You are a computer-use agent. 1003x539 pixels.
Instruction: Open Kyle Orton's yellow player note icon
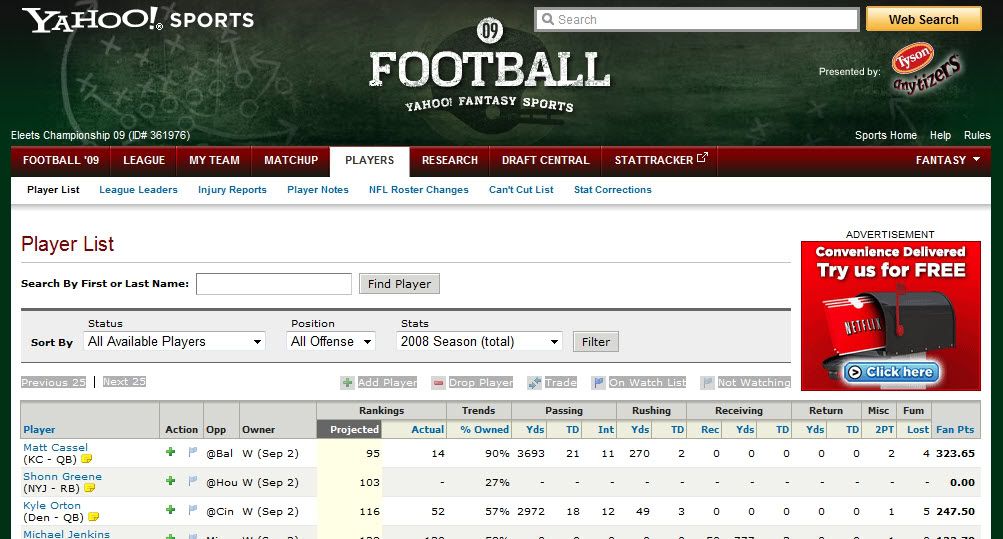point(93,516)
